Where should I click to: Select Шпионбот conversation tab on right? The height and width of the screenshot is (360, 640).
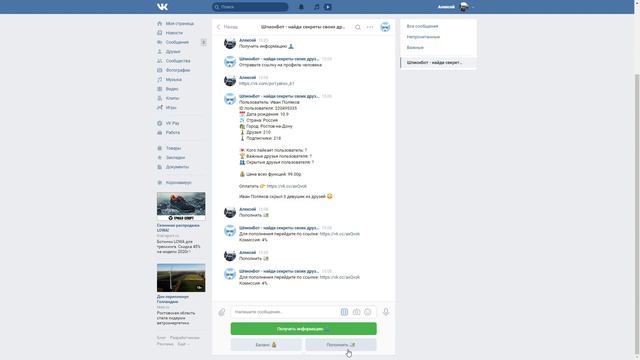point(438,62)
